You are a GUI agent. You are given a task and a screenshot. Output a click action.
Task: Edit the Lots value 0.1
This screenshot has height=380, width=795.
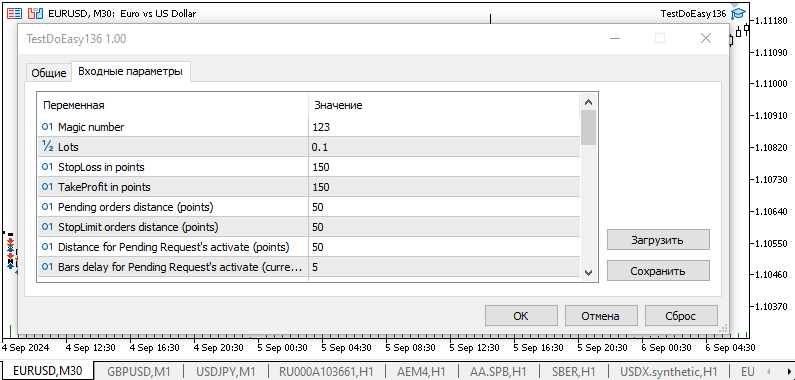444,147
